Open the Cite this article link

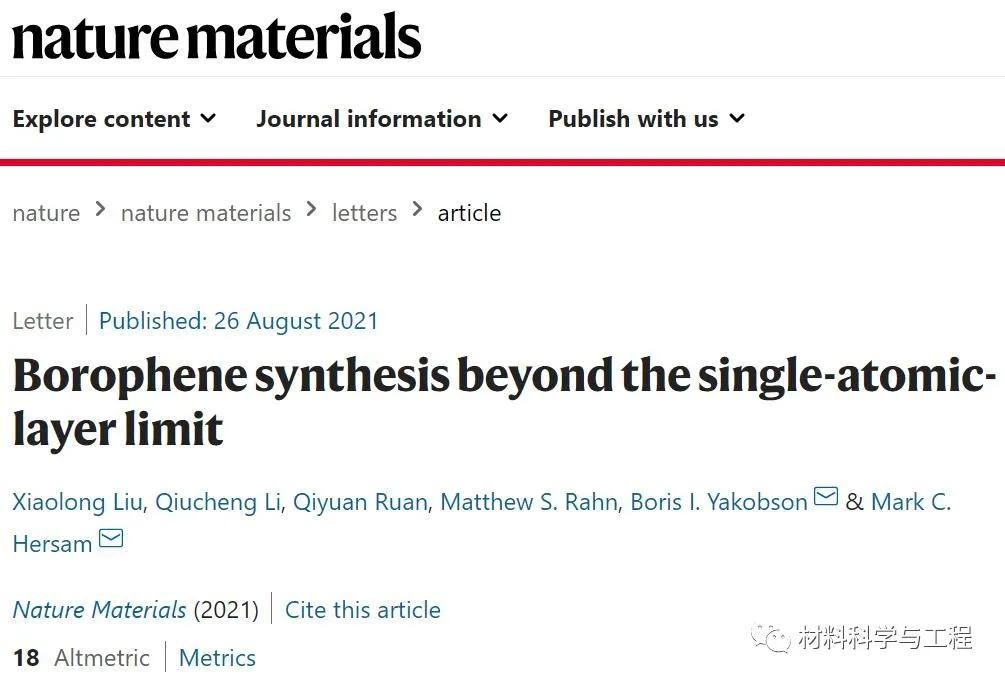pos(363,609)
